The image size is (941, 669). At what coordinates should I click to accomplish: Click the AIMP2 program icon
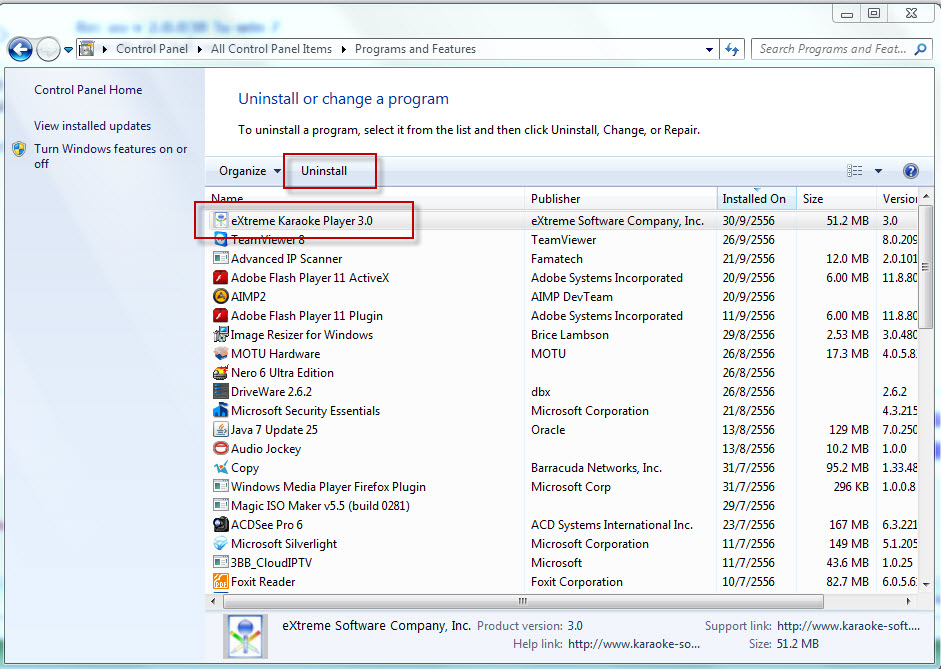pyautogui.click(x=221, y=296)
